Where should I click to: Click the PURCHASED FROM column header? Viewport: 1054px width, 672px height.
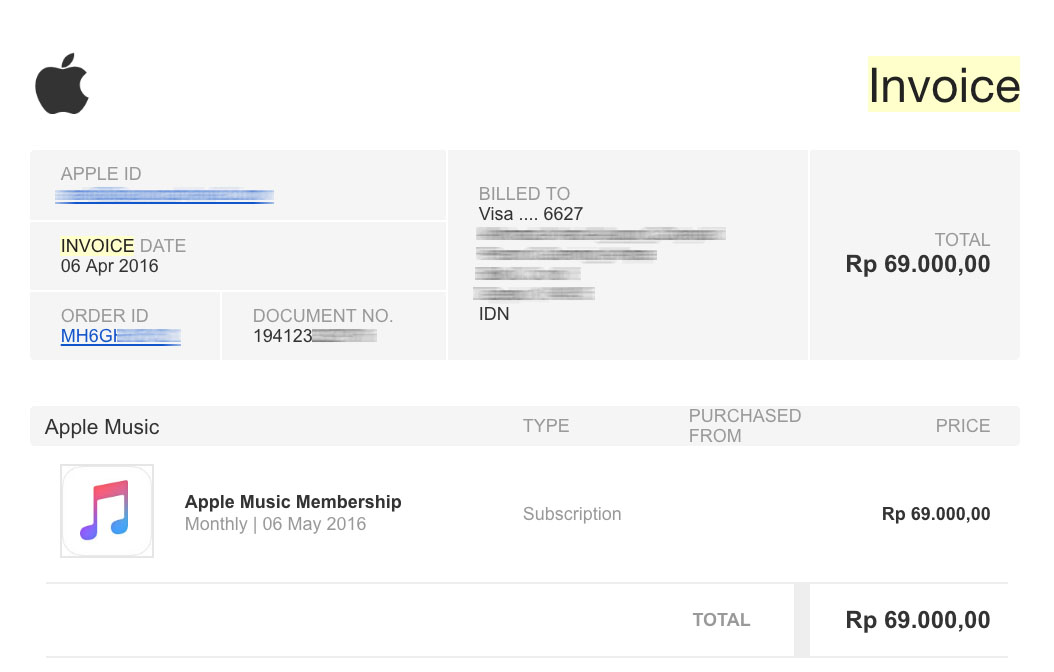click(x=744, y=426)
